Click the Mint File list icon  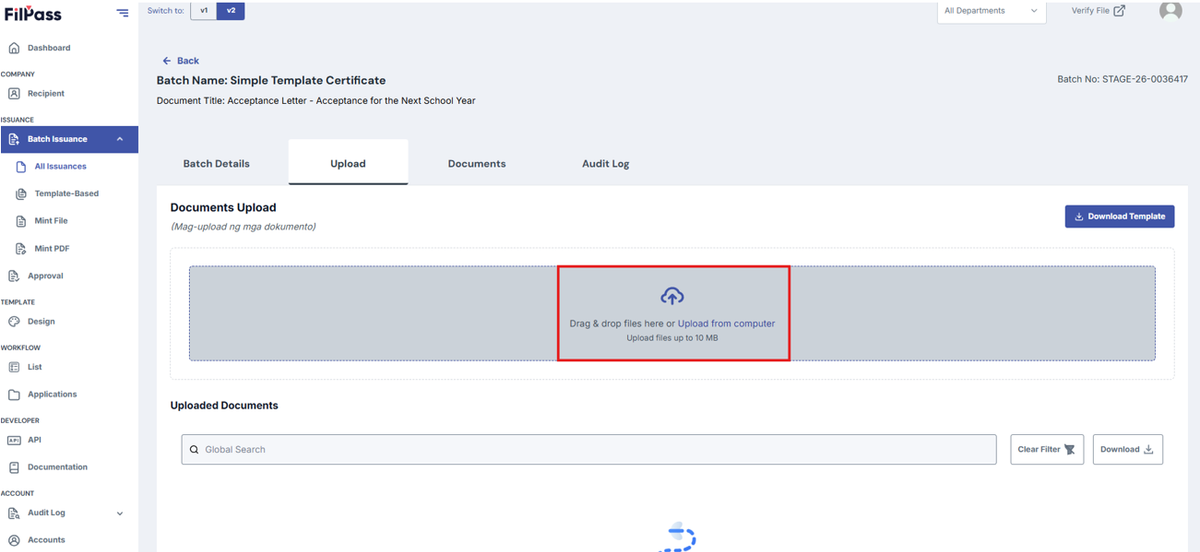click(21, 220)
